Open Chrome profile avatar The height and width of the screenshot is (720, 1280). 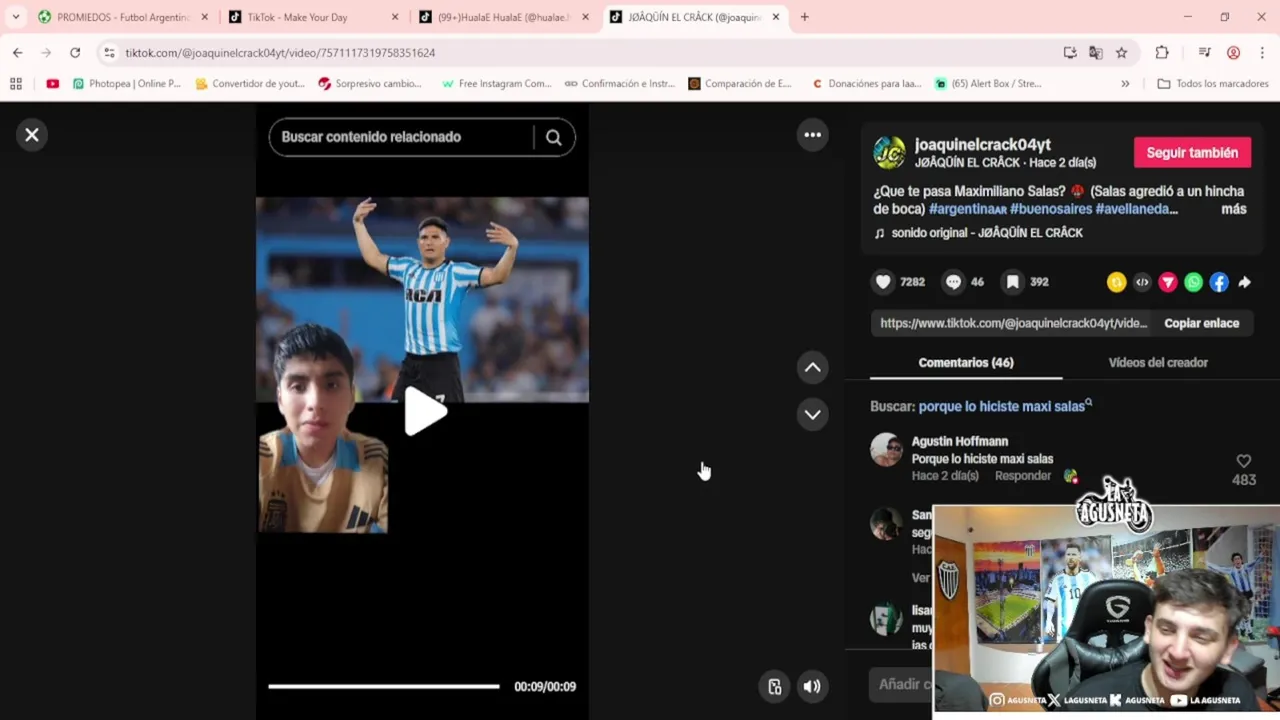pos(1233,53)
